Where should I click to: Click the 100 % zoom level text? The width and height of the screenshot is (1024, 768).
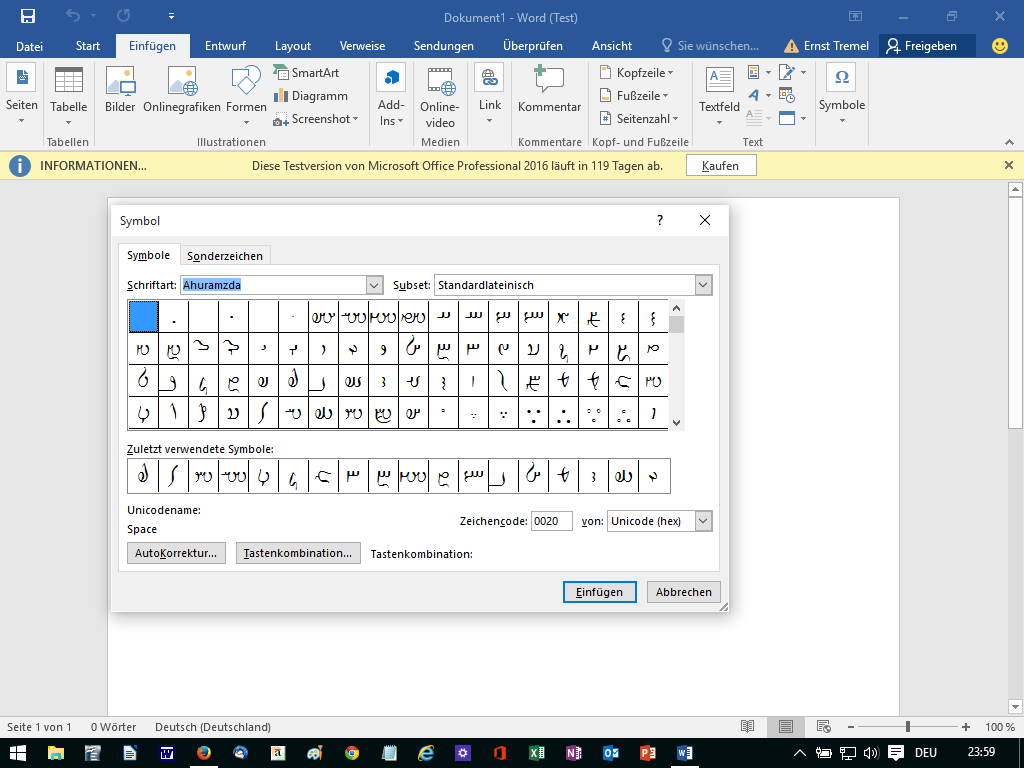pos(1000,727)
